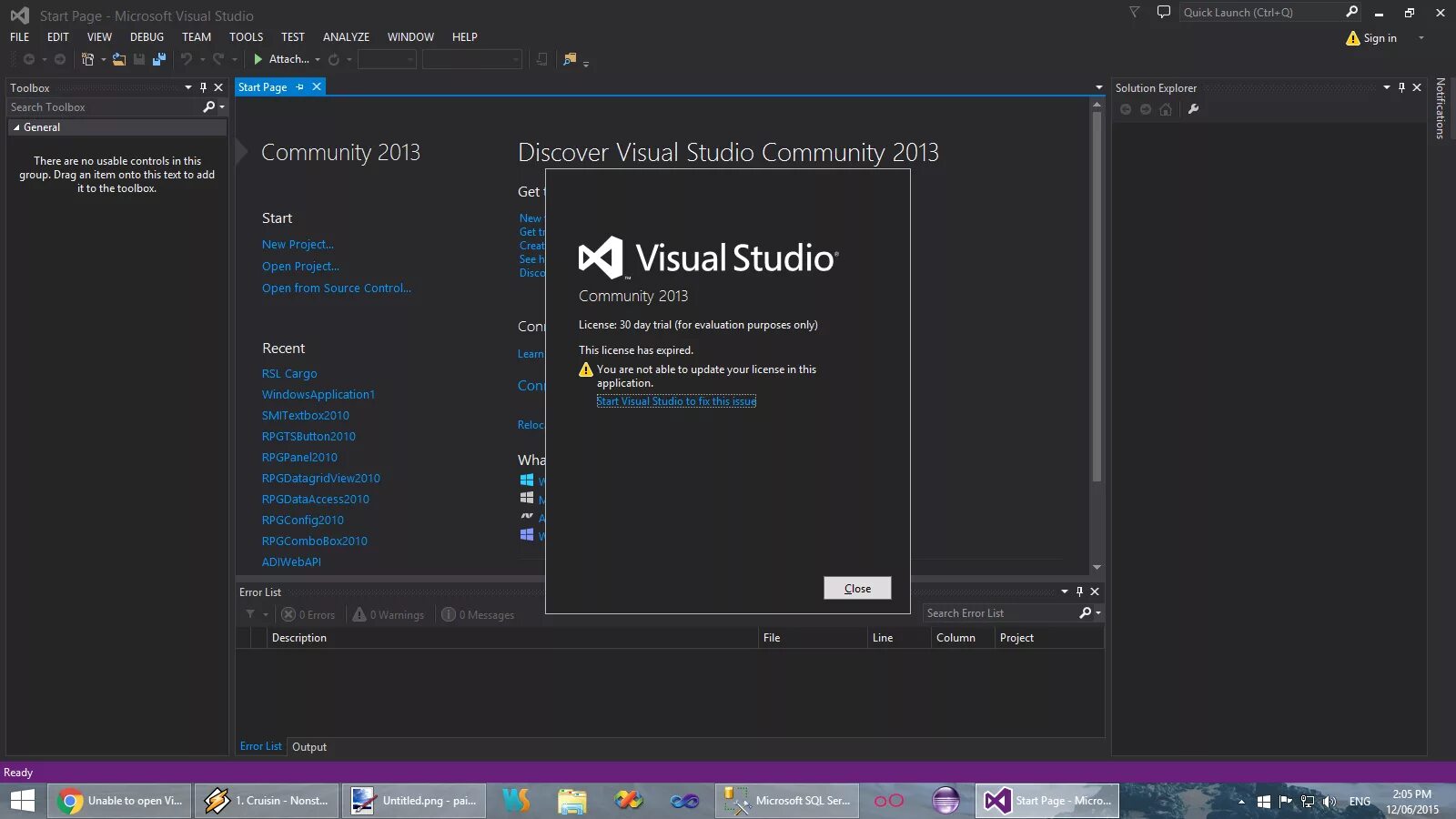Open the FILE menu
The height and width of the screenshot is (819, 1456).
coord(20,37)
